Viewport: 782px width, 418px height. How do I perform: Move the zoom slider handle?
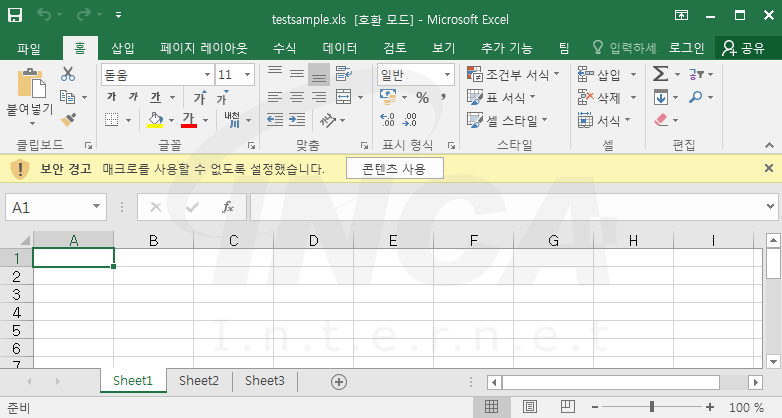[652, 407]
